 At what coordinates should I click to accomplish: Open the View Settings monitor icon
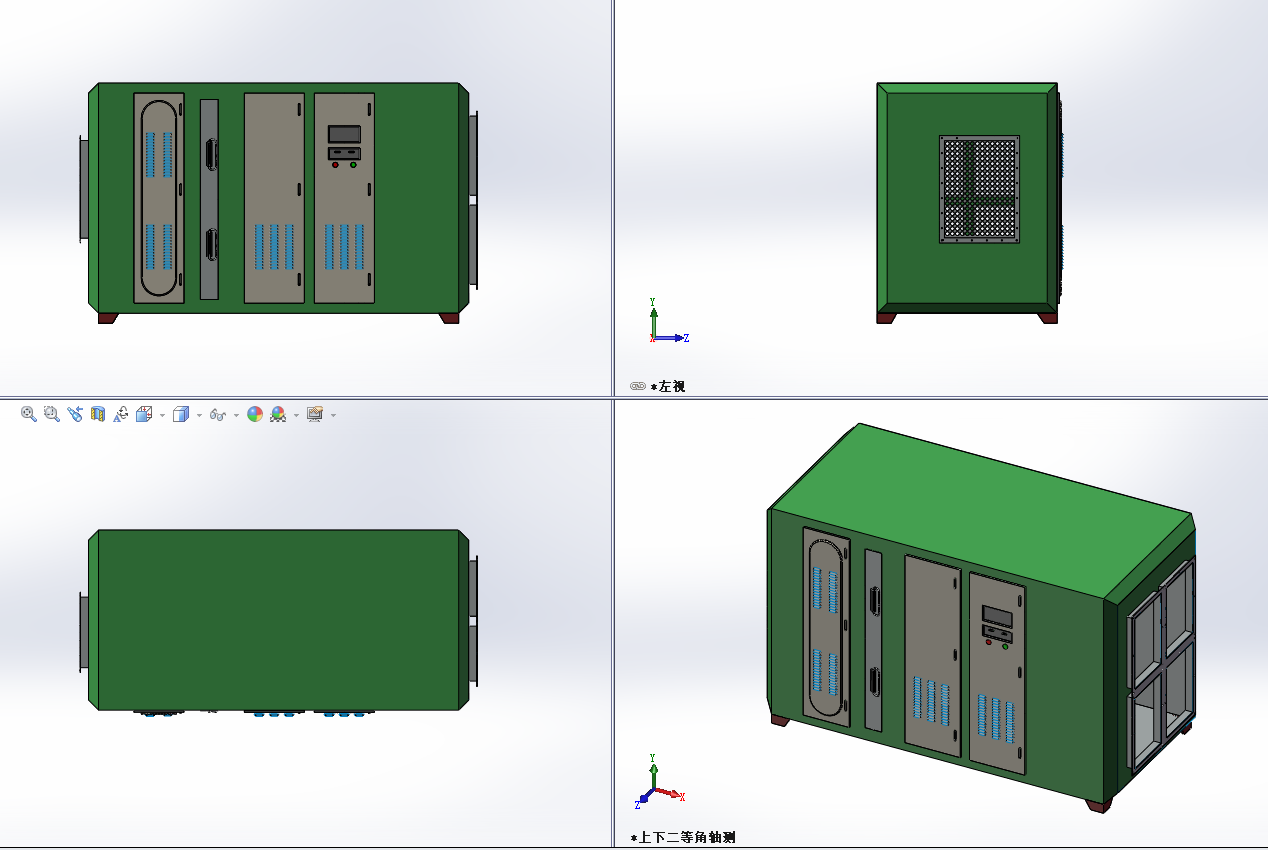tap(315, 414)
